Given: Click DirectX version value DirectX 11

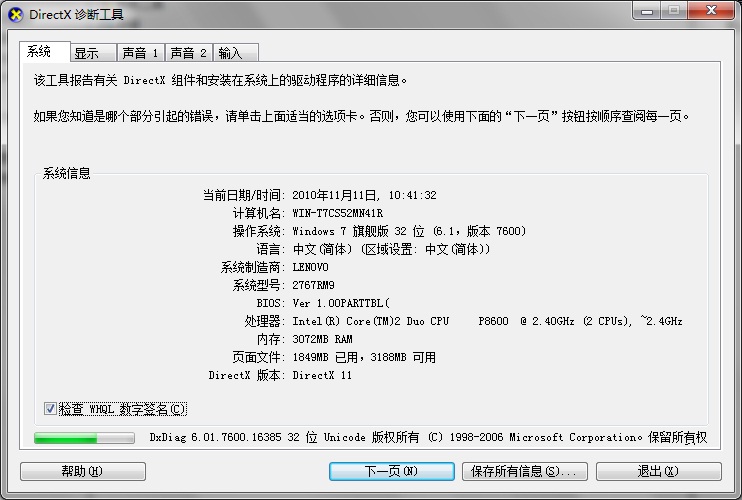Looking at the screenshot, I should point(322,375).
